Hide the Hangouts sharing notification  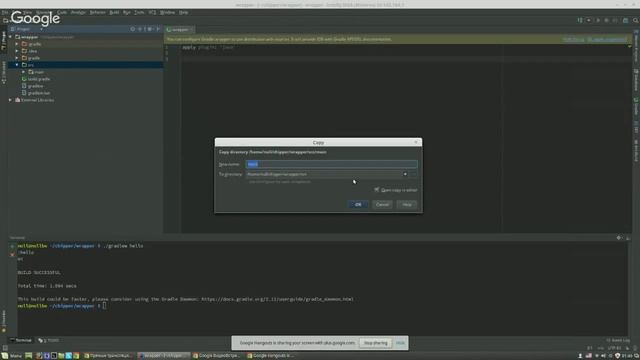pos(400,343)
